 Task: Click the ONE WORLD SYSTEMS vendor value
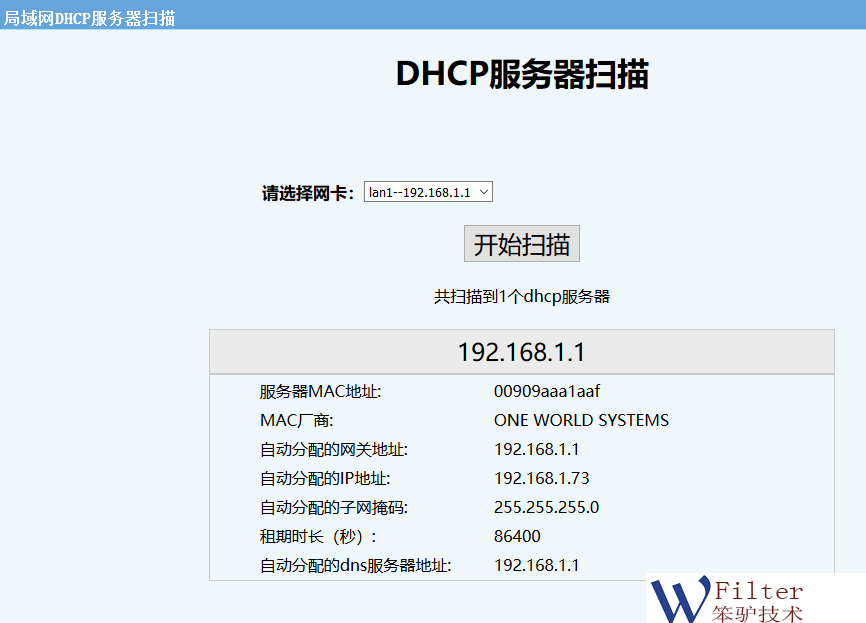[581, 420]
